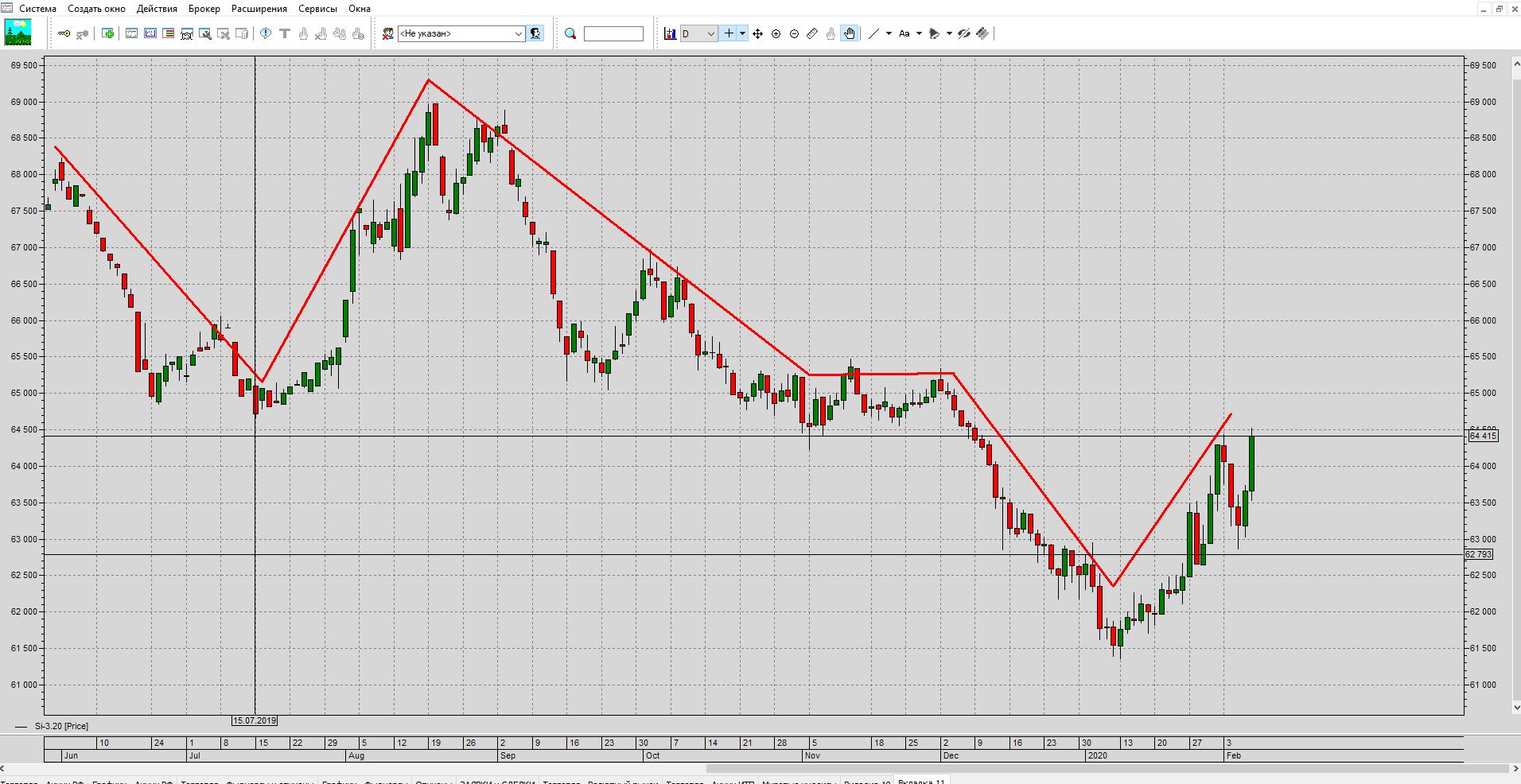Click the Feb month label on time axis
This screenshot has width=1521, height=784.
(x=1234, y=755)
